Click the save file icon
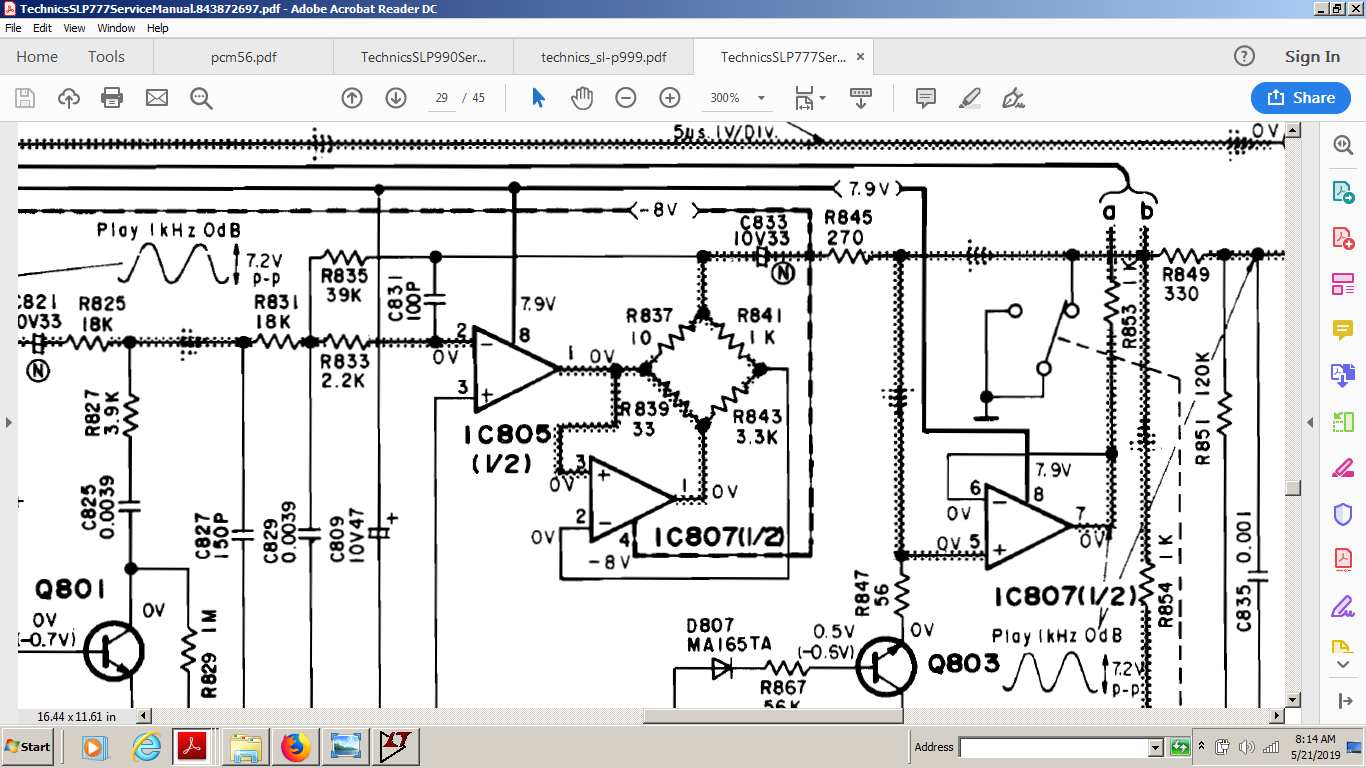 point(25,98)
